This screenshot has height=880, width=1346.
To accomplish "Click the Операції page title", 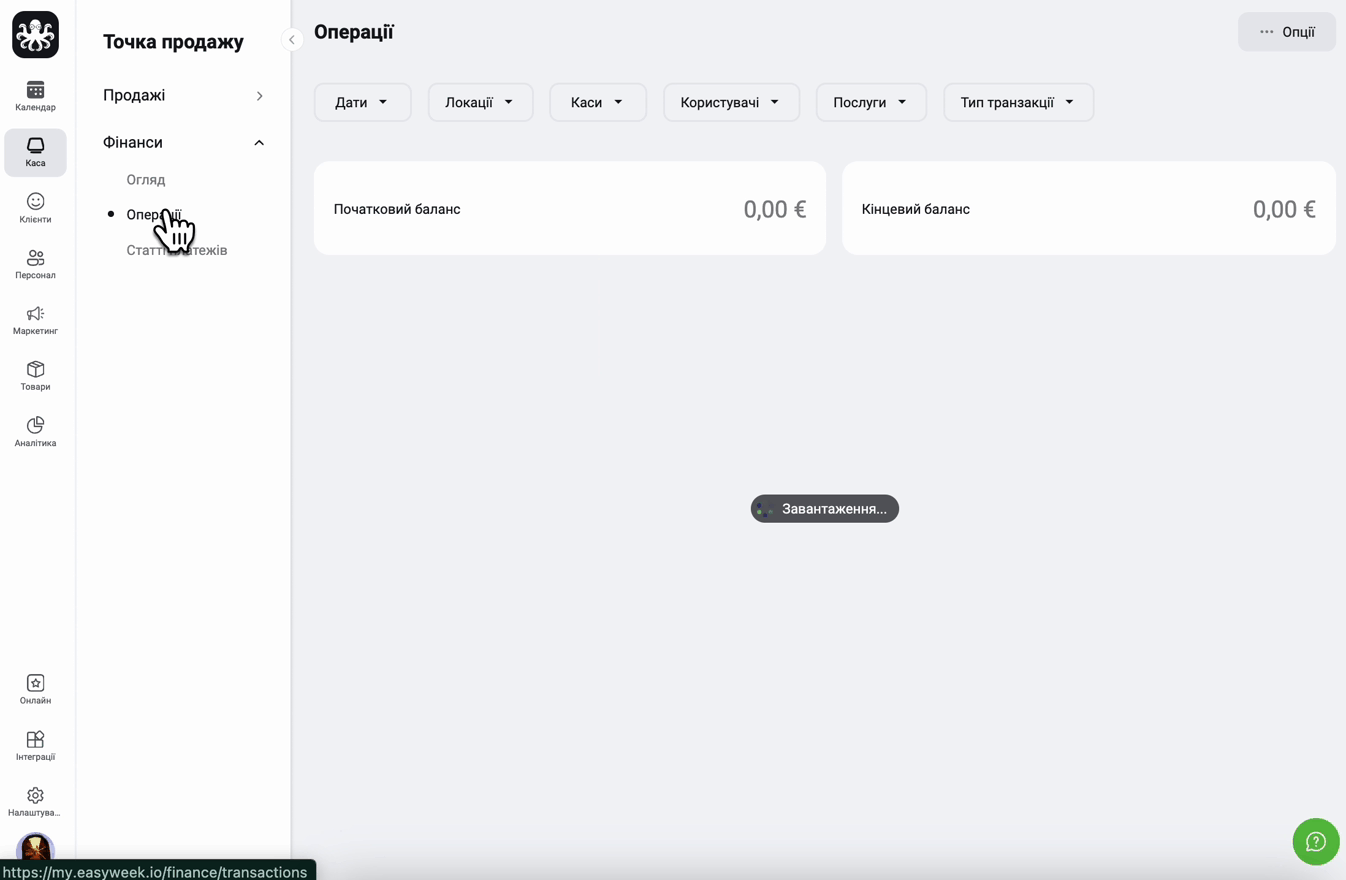I will tap(354, 32).
